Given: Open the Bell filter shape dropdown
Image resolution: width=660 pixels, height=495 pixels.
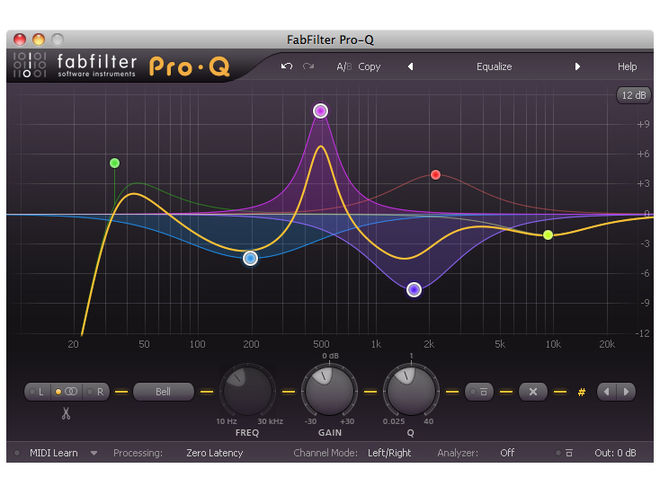Looking at the screenshot, I should (x=163, y=392).
